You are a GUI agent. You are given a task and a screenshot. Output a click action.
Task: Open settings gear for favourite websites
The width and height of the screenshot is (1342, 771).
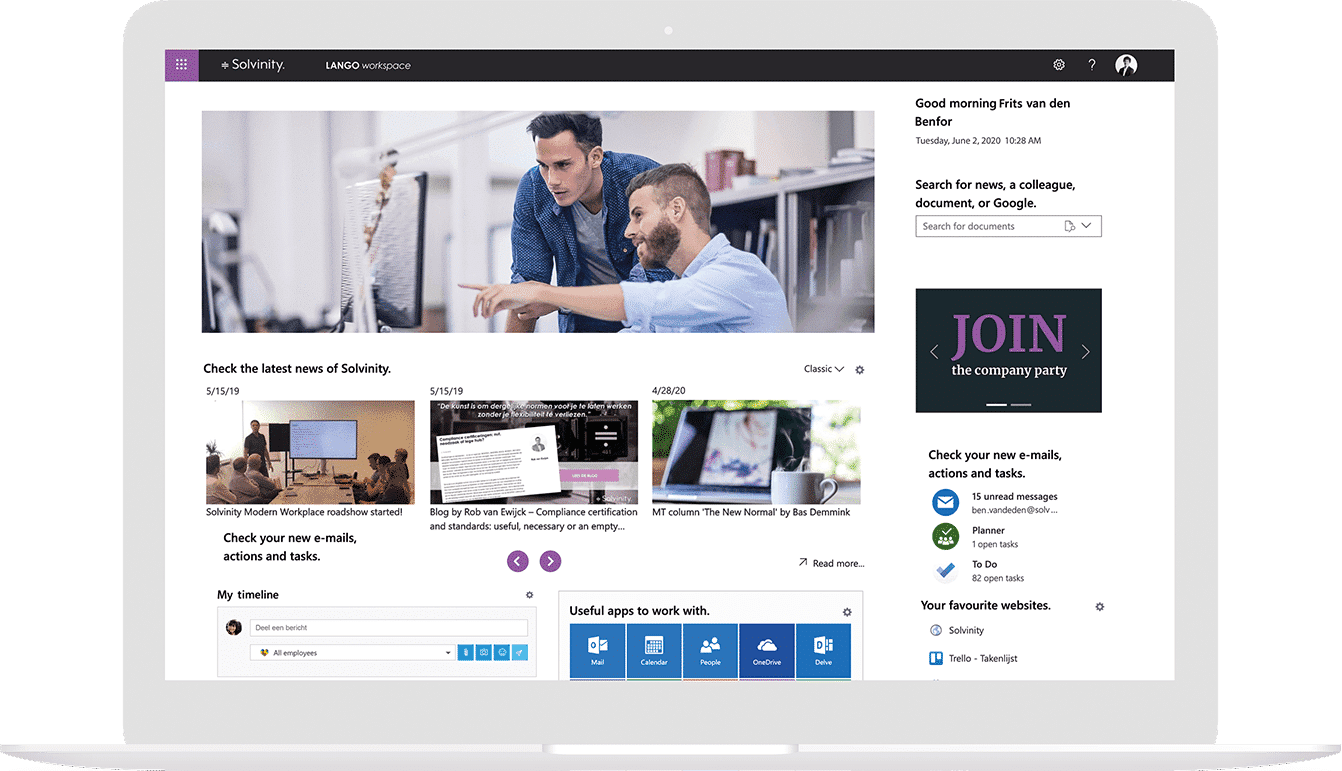tap(1099, 606)
